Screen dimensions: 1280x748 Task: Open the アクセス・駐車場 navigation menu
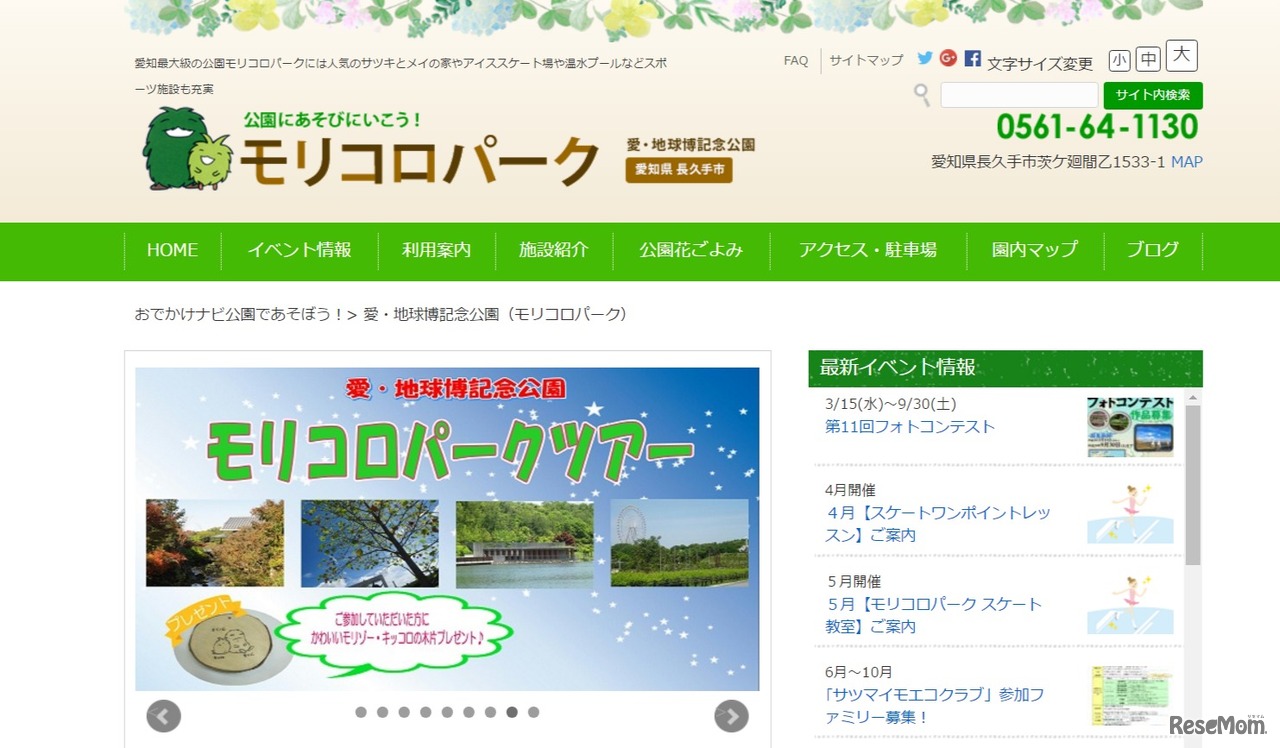point(868,250)
